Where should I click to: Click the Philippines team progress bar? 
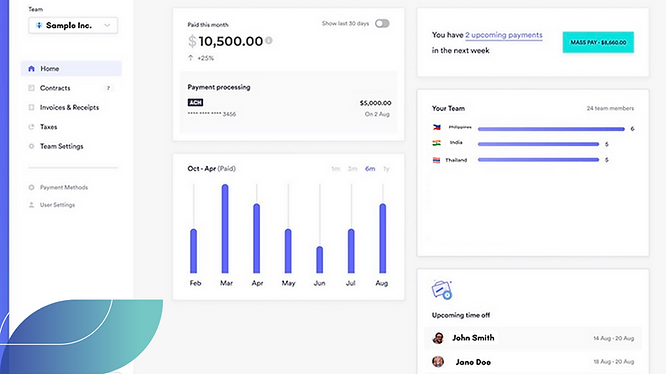click(x=551, y=129)
